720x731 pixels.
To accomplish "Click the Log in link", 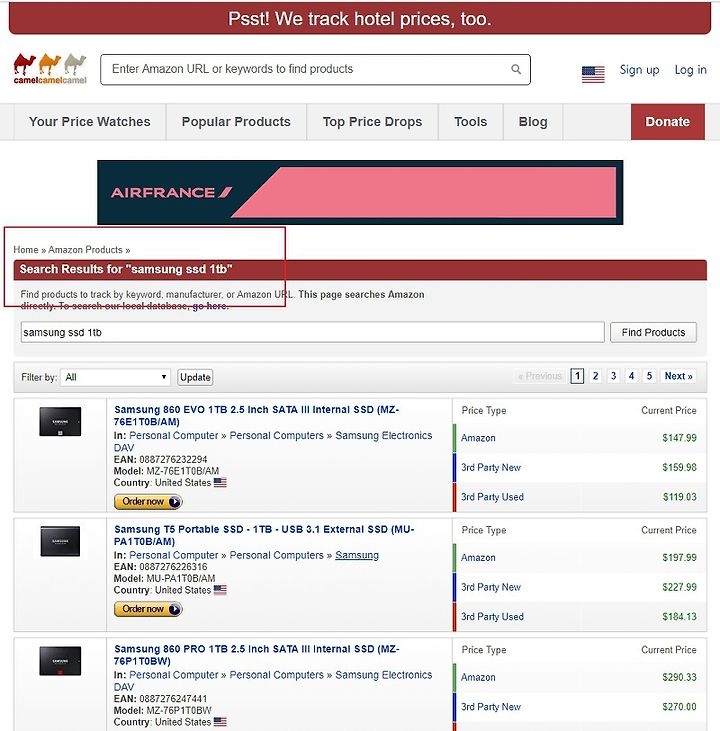I will tap(691, 70).
